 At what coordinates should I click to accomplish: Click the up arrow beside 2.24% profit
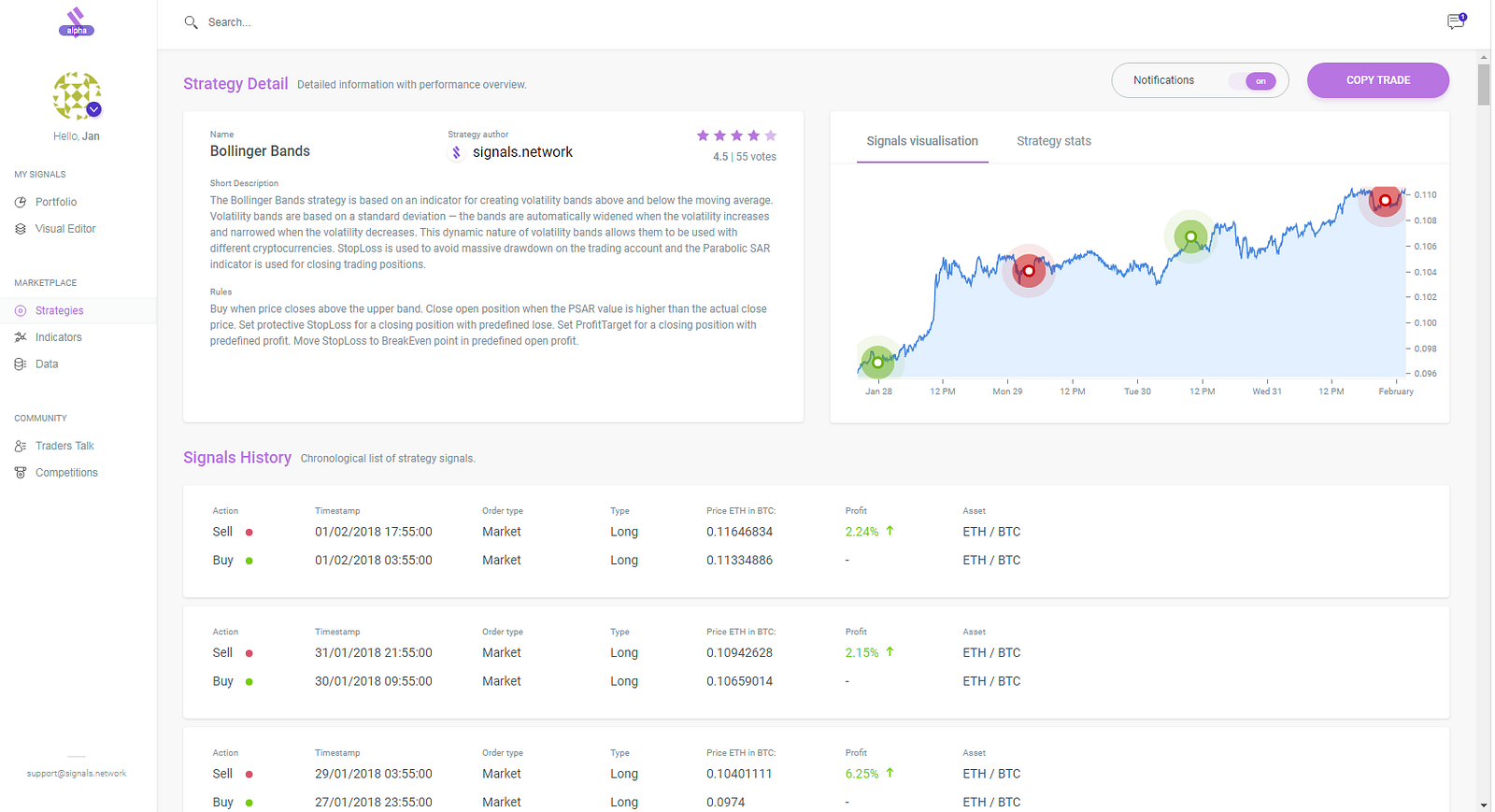pyautogui.click(x=890, y=531)
